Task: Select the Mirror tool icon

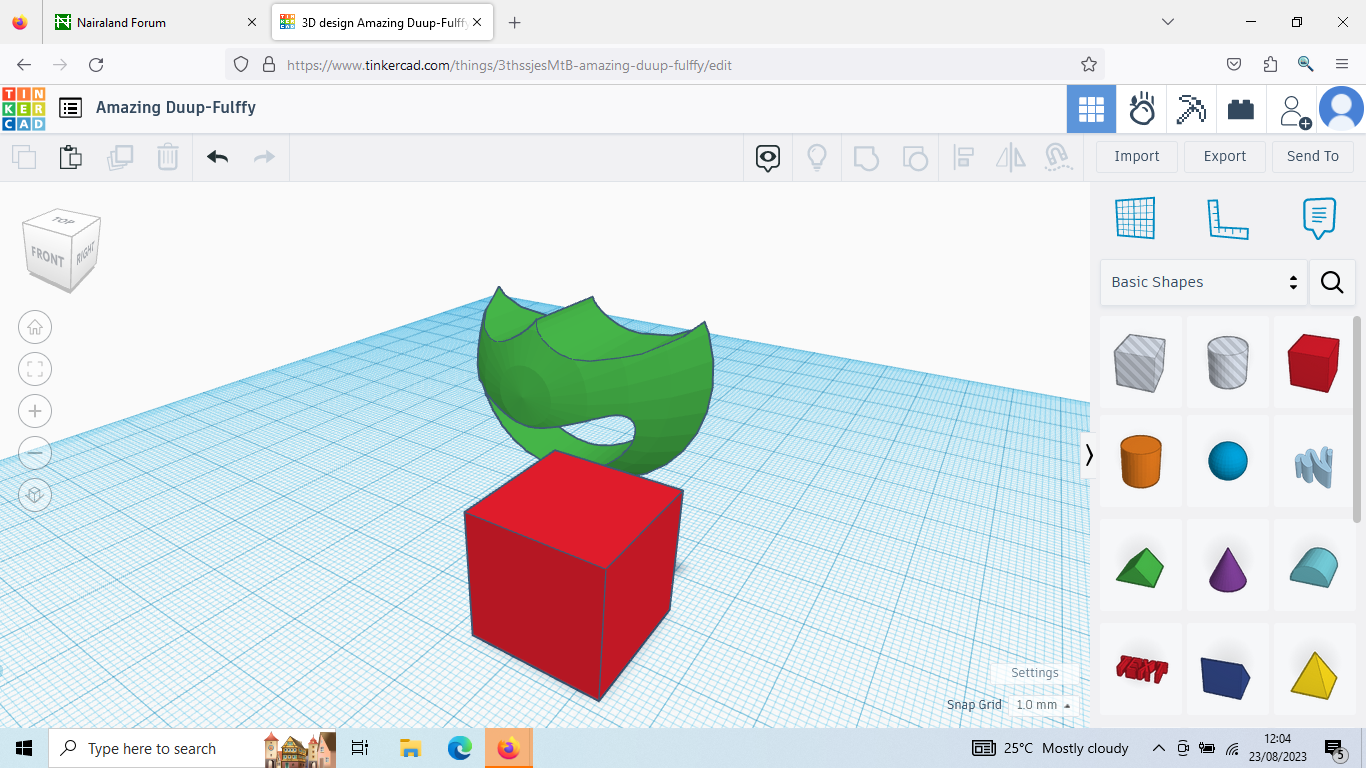Action: pos(1010,157)
